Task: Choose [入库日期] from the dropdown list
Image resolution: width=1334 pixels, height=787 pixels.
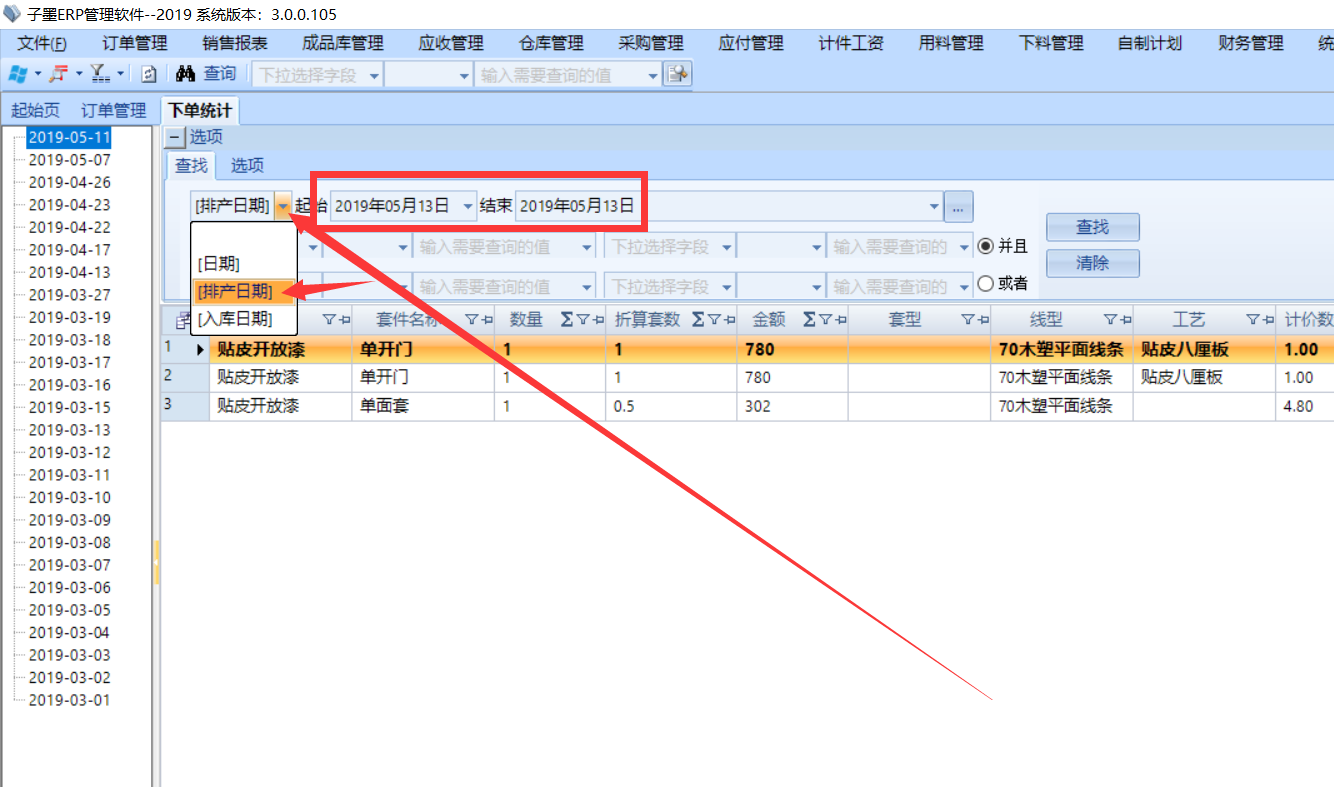Action: point(235,319)
